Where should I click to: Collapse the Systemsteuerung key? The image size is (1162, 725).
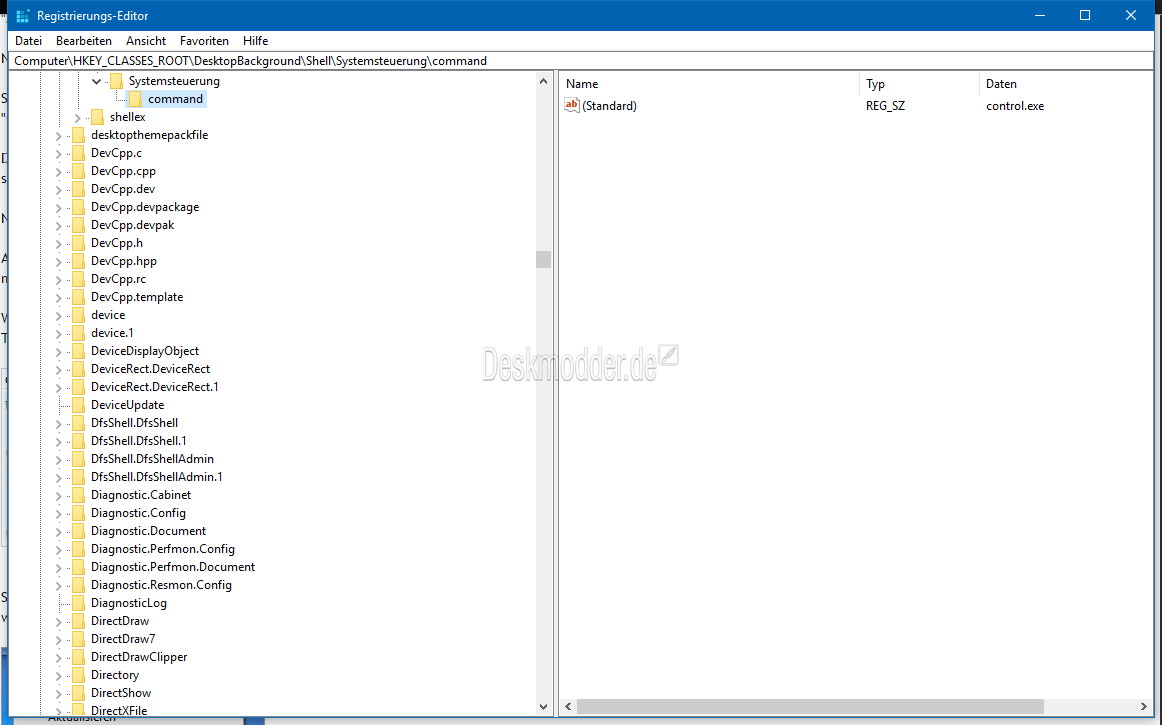click(96, 81)
